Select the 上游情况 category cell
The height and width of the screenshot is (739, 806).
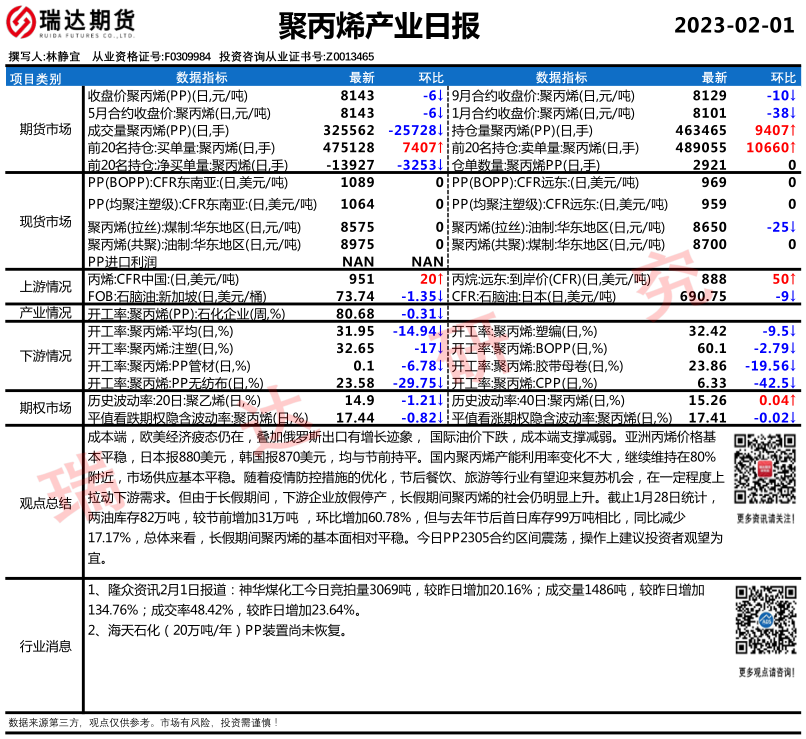coord(45,286)
